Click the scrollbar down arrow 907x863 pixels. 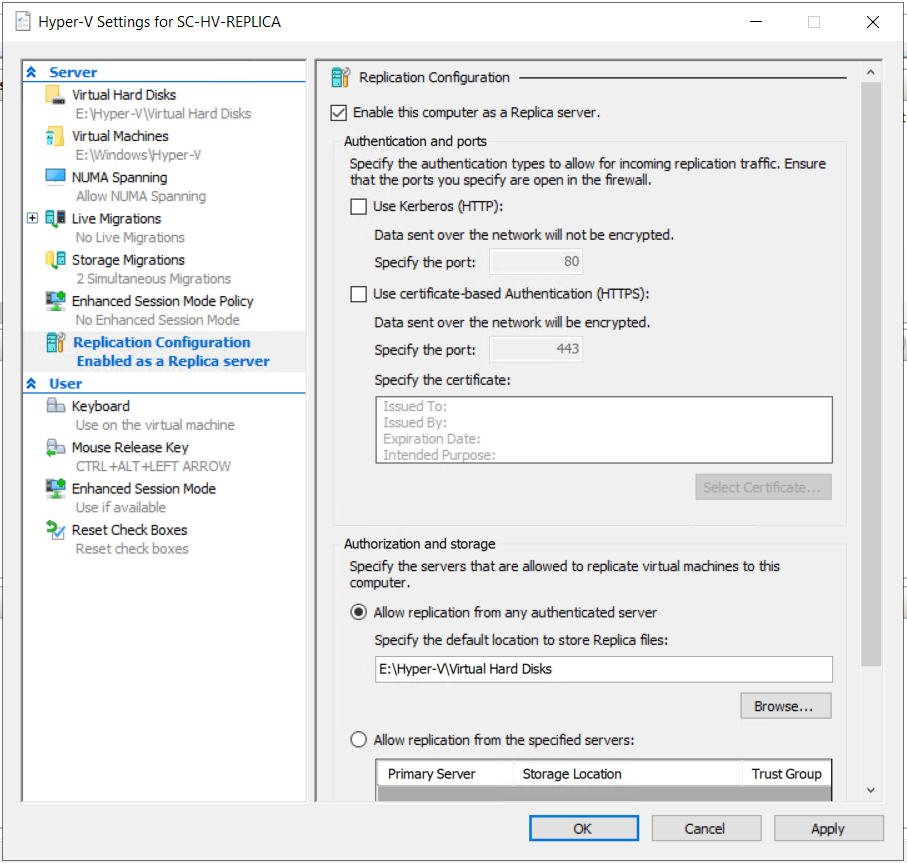point(871,790)
